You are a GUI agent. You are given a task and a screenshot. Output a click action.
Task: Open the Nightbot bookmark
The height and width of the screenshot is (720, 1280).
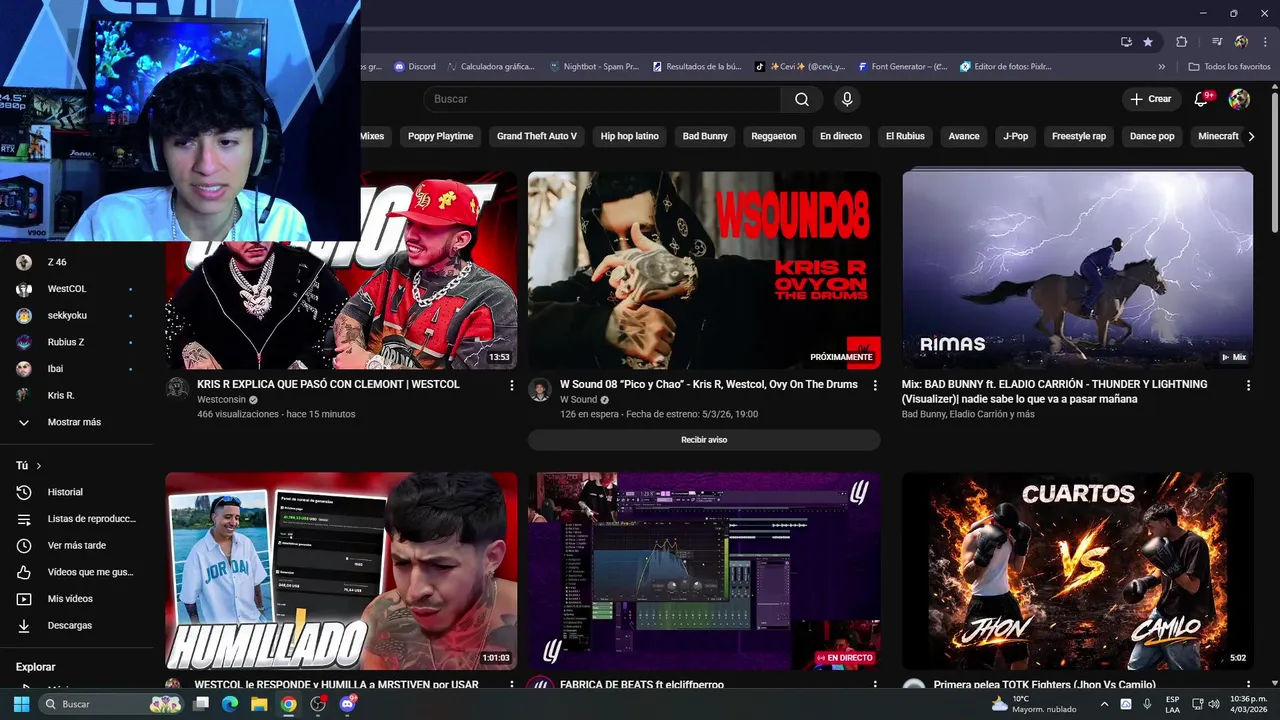pos(594,67)
